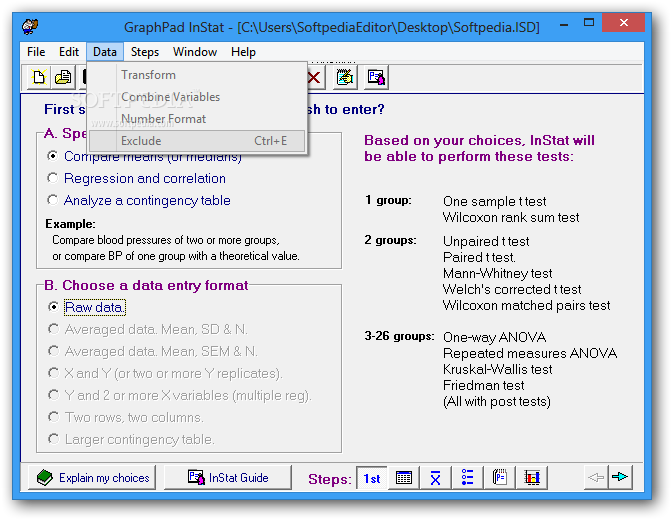Click 'Mann-Whitney test' text
Screen dimensions: 672x520
click(498, 274)
